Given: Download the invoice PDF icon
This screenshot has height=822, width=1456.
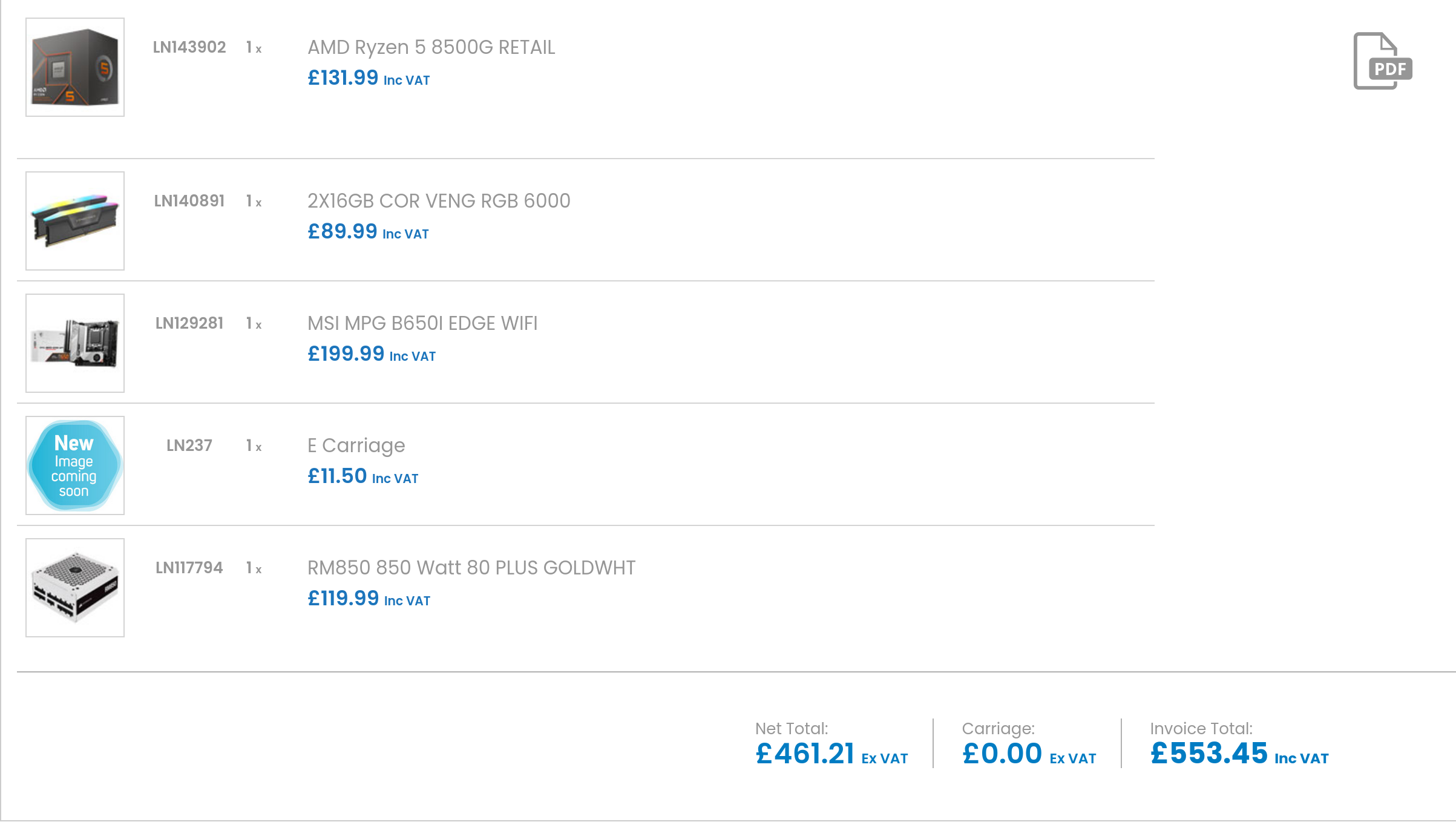Looking at the screenshot, I should tap(1382, 61).
